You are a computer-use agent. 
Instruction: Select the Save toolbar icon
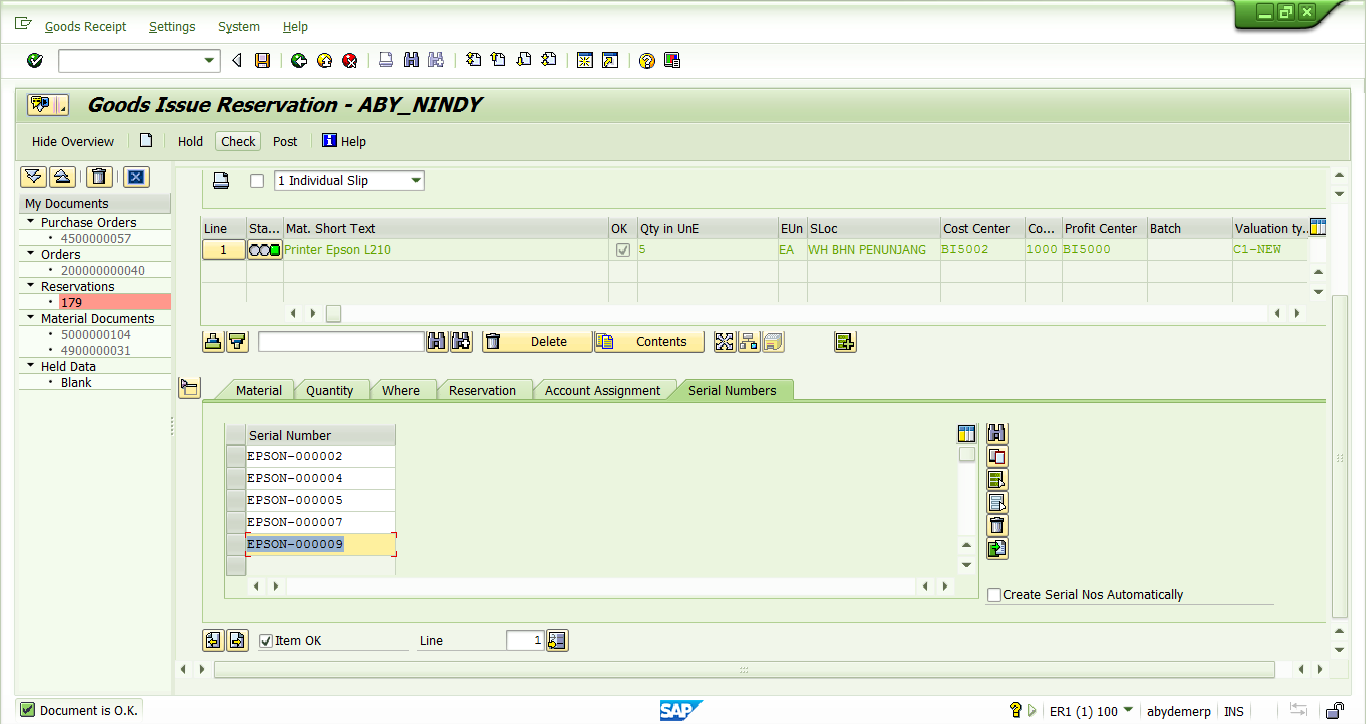coord(262,60)
